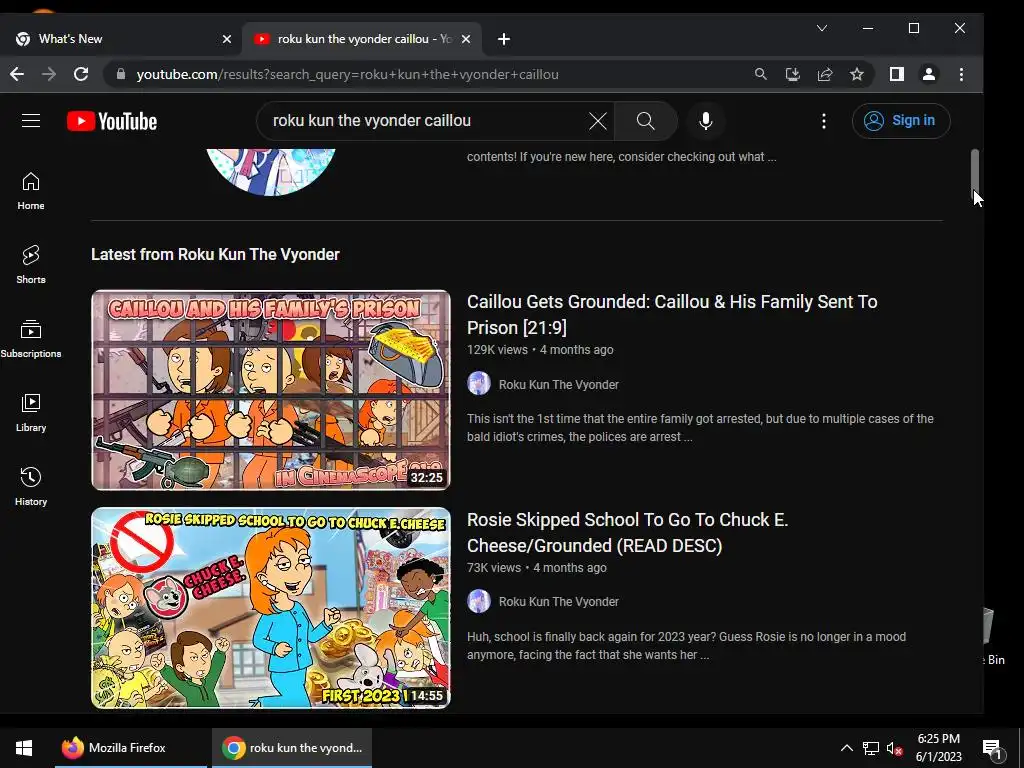
Task: Start voice search with the microphone icon
Action: pos(705,121)
